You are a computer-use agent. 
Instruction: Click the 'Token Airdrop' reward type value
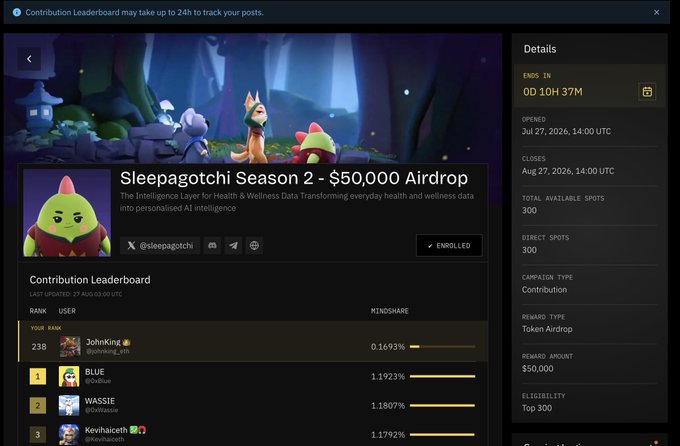tap(547, 329)
